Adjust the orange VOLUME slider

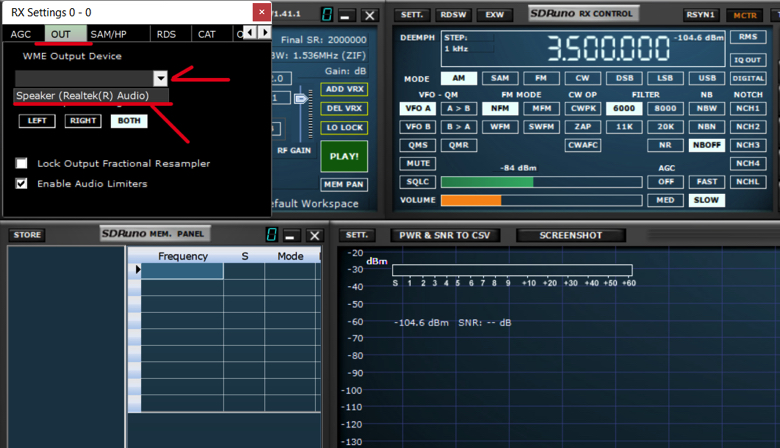click(x=541, y=200)
